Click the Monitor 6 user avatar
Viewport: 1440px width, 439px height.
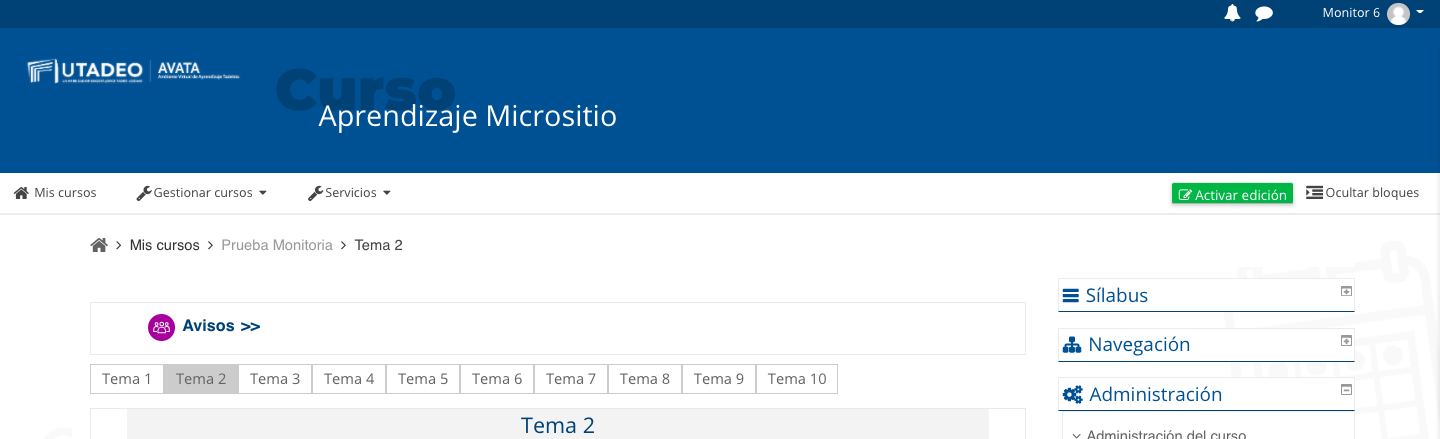1398,14
